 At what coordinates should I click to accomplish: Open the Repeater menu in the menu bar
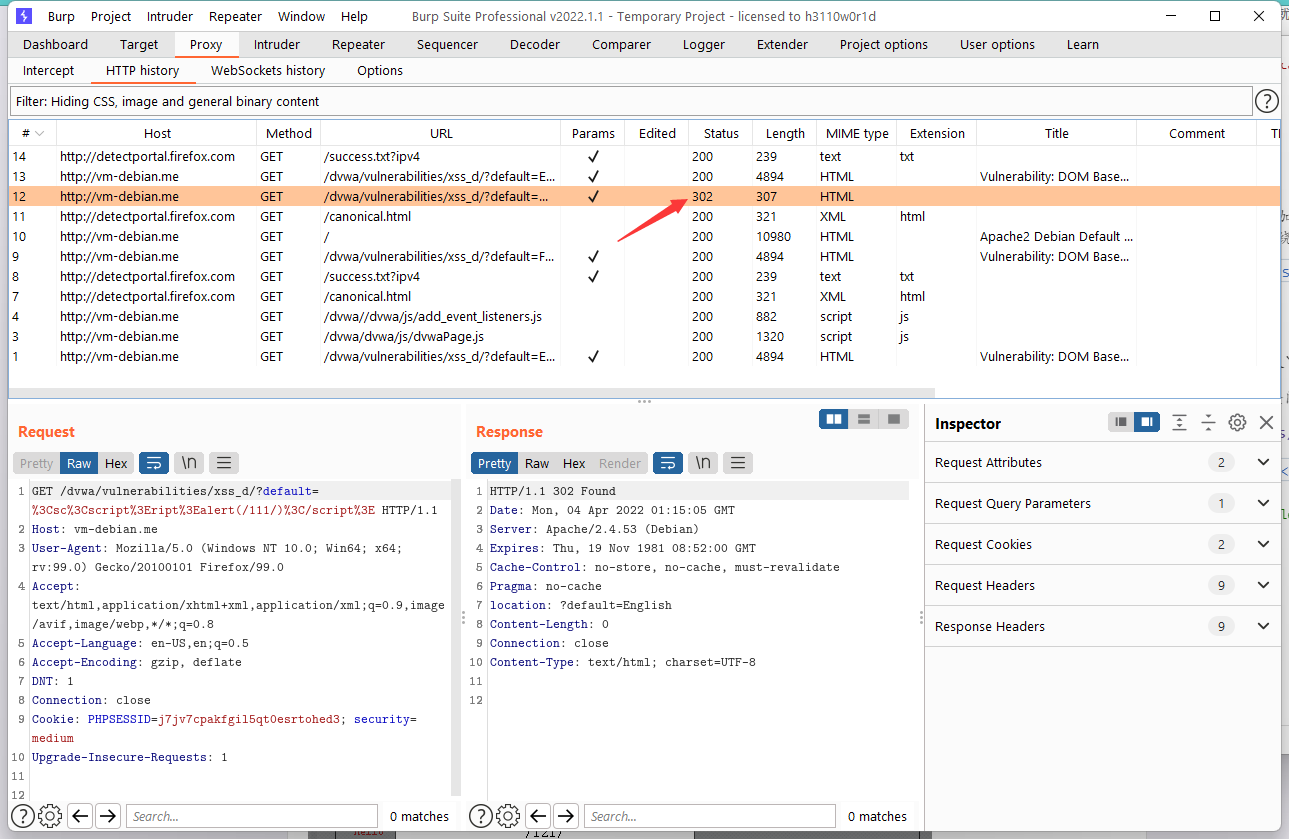coord(236,16)
